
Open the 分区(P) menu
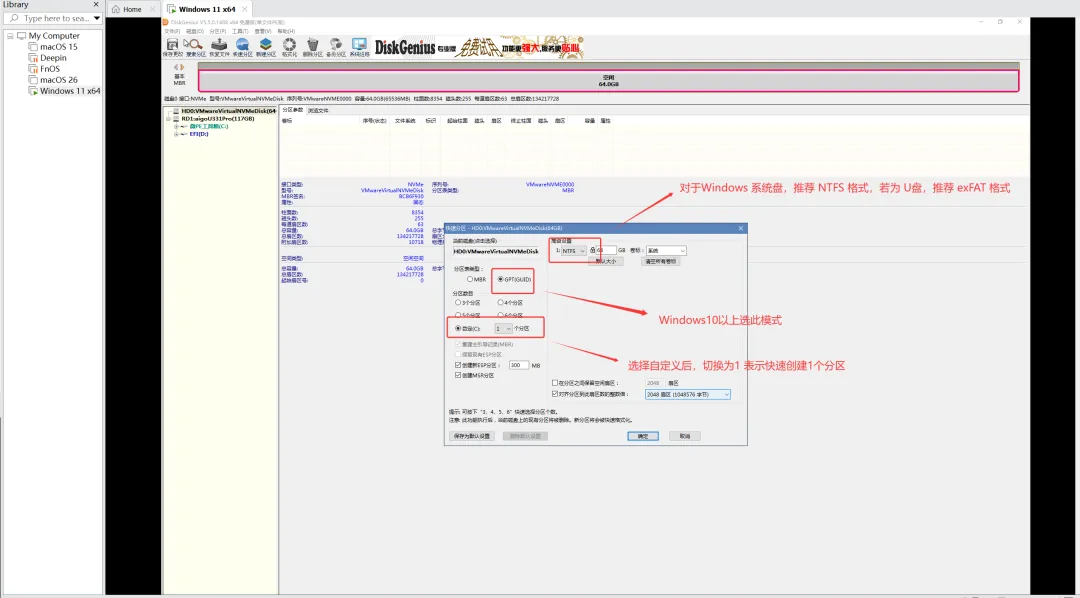click(x=217, y=31)
